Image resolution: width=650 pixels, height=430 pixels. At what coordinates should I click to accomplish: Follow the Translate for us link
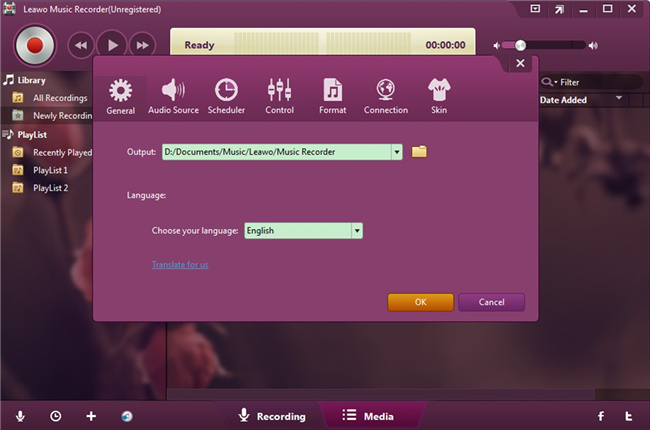(180, 265)
